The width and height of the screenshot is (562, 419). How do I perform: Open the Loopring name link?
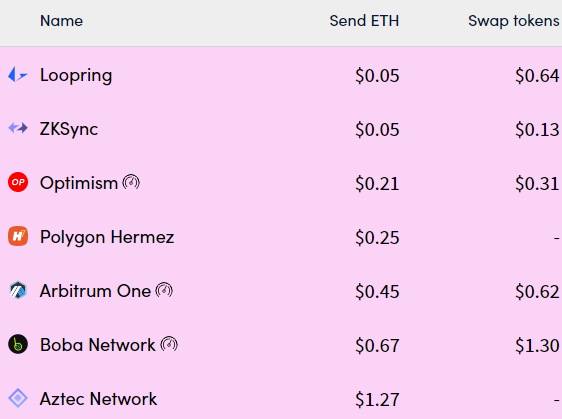click(76, 75)
